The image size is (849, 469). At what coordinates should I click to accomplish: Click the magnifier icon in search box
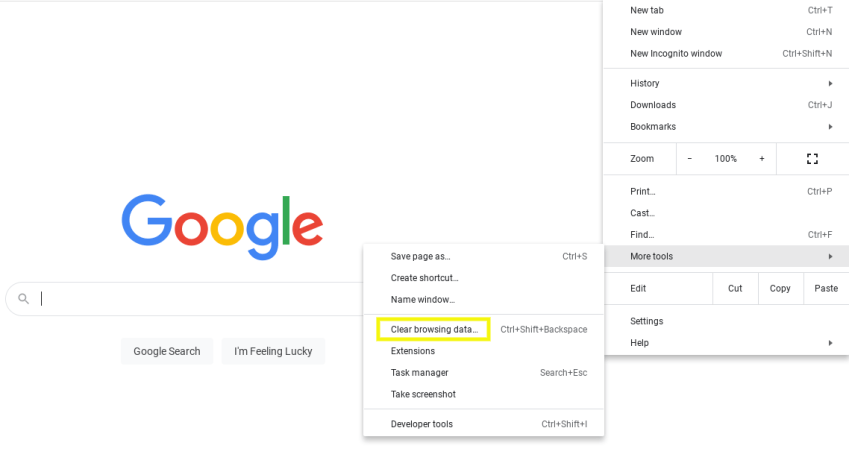coord(24,298)
